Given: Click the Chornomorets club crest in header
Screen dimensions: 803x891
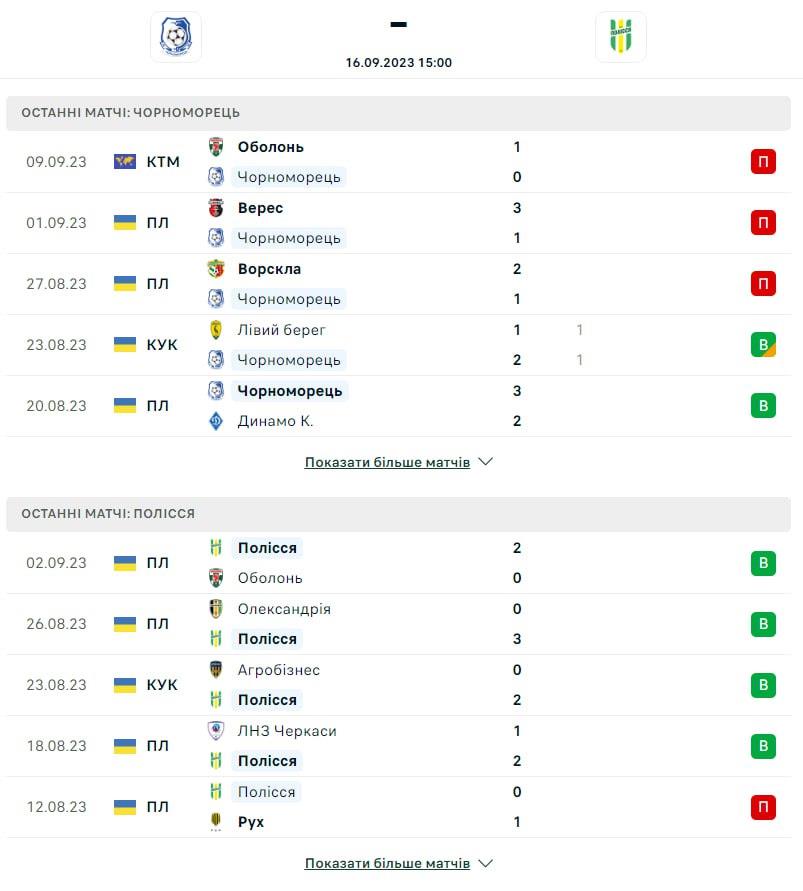Looking at the screenshot, I should pyautogui.click(x=176, y=37).
